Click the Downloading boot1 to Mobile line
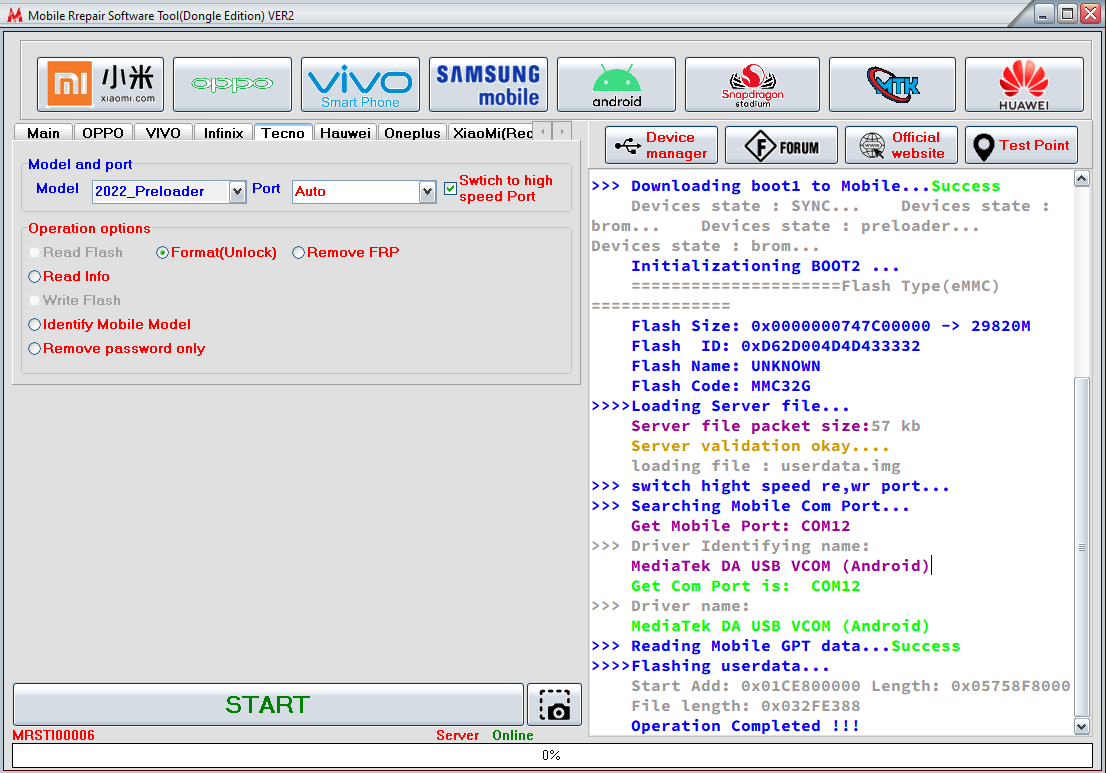The width and height of the screenshot is (1106, 773). pyautogui.click(x=796, y=185)
